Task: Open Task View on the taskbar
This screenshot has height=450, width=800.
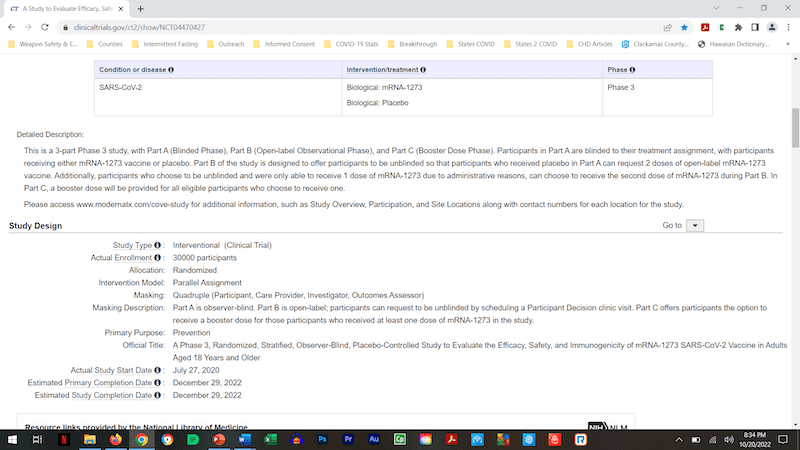Action: point(38,440)
